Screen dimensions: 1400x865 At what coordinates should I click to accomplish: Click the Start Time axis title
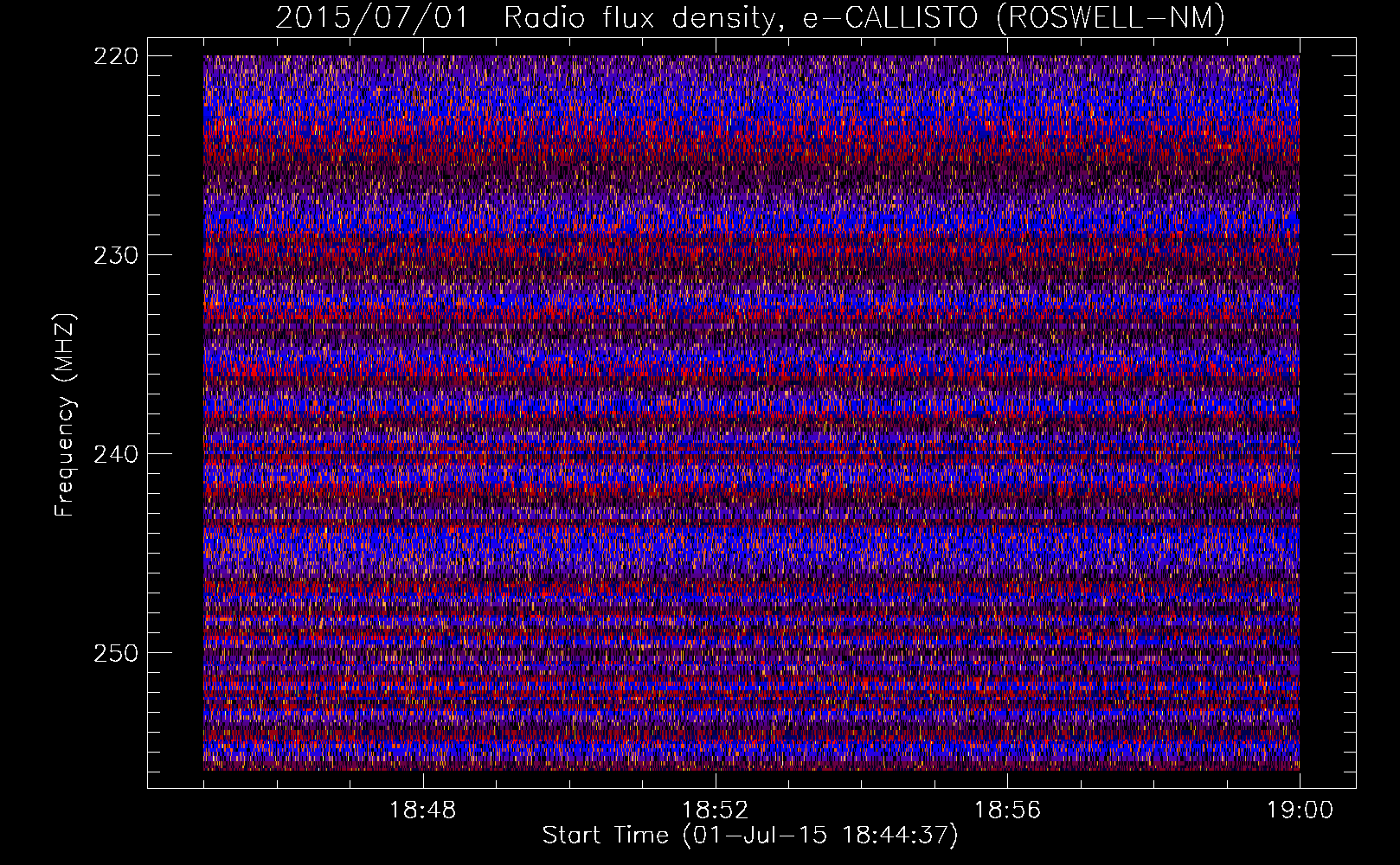click(750, 836)
